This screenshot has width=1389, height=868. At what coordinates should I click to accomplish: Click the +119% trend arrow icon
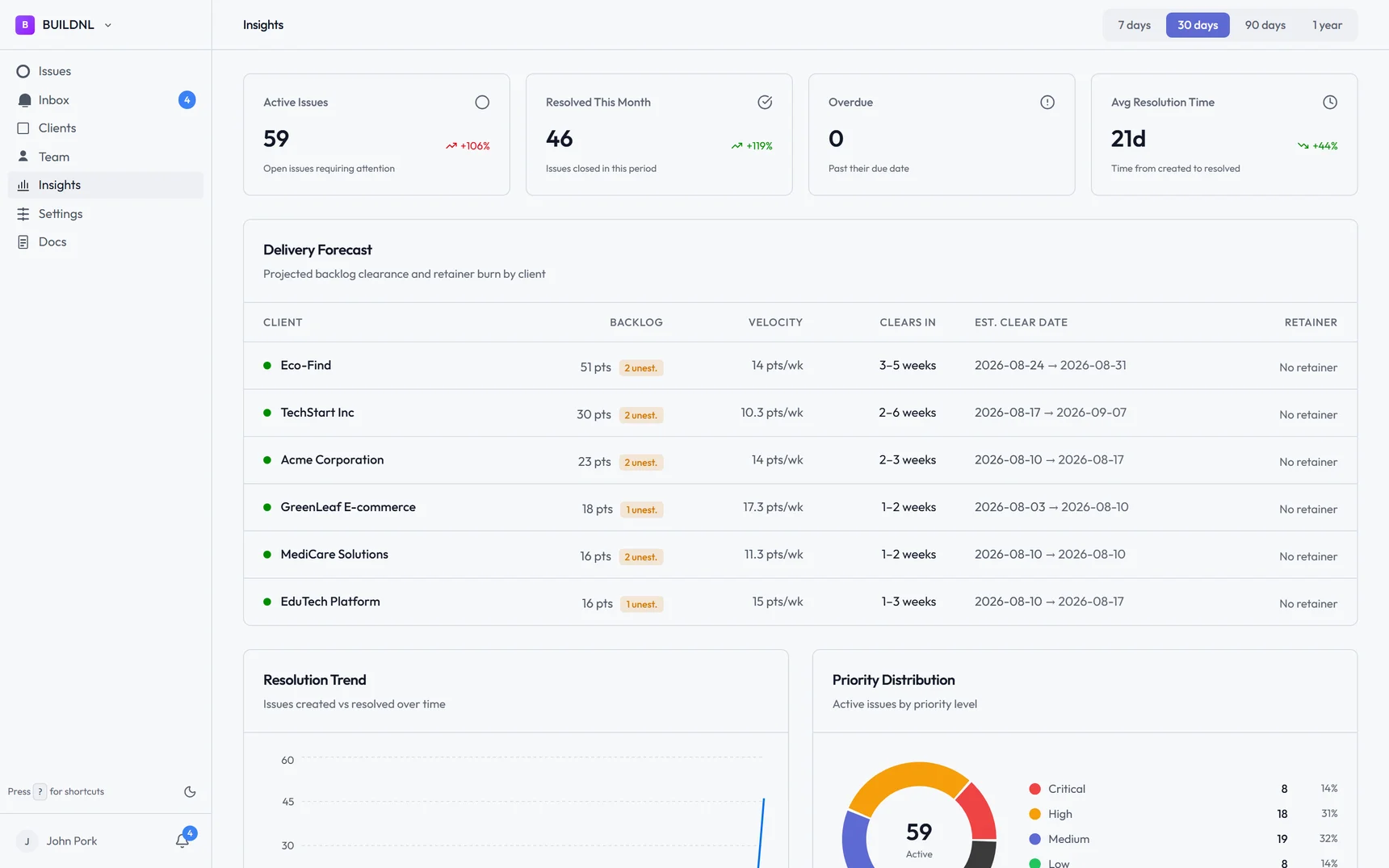pos(736,146)
